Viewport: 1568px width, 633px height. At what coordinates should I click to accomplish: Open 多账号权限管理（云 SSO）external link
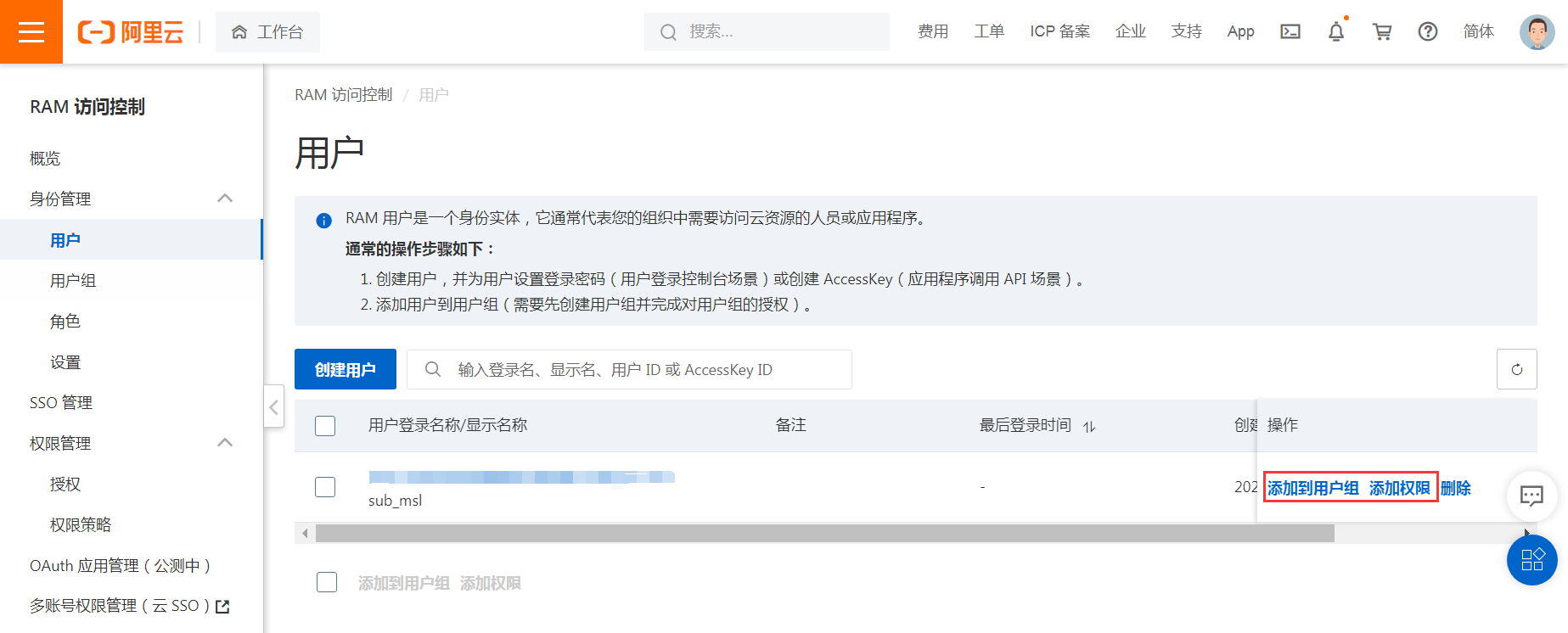(x=130, y=606)
